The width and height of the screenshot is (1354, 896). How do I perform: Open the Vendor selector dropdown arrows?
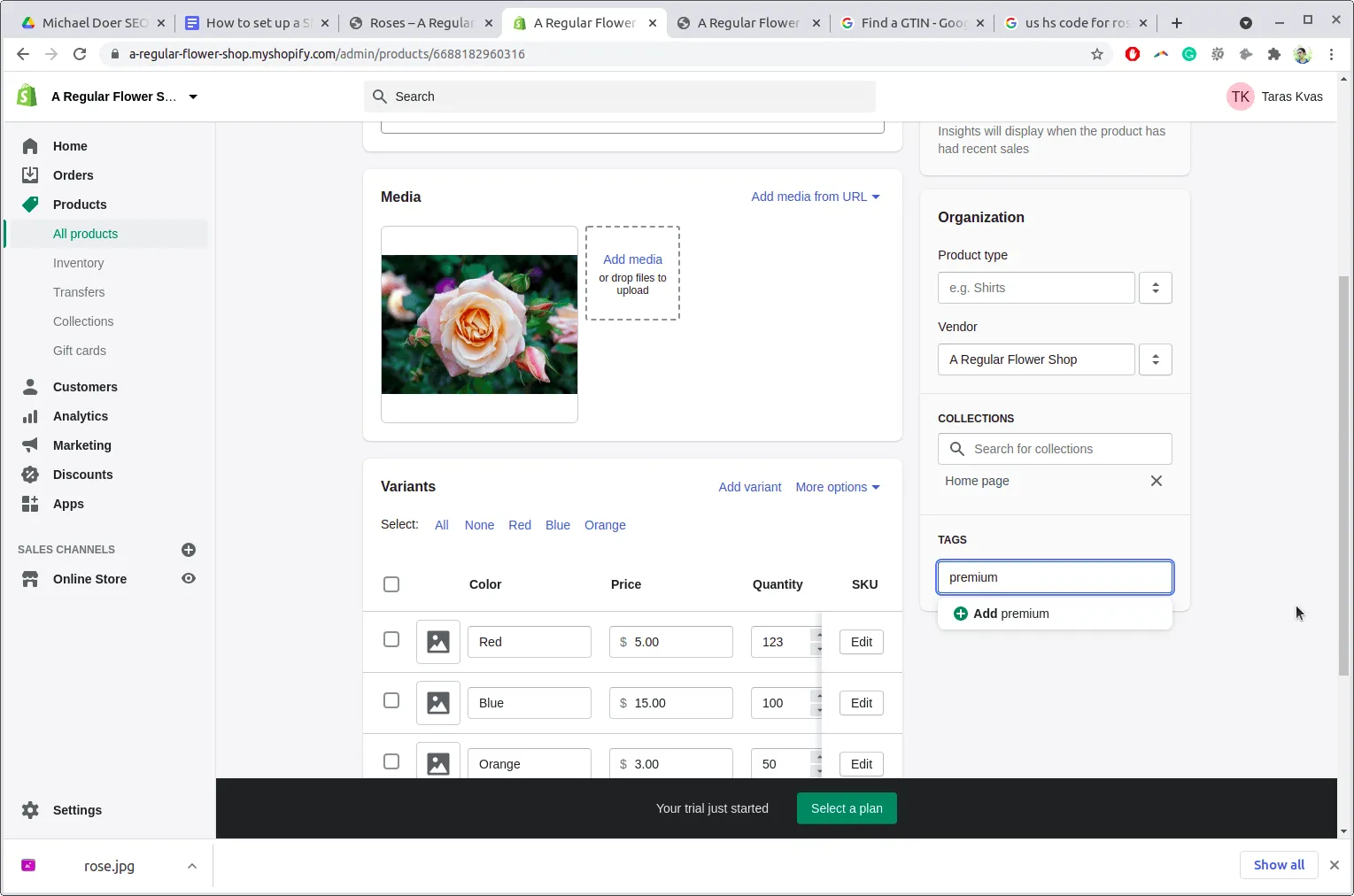click(x=1155, y=359)
